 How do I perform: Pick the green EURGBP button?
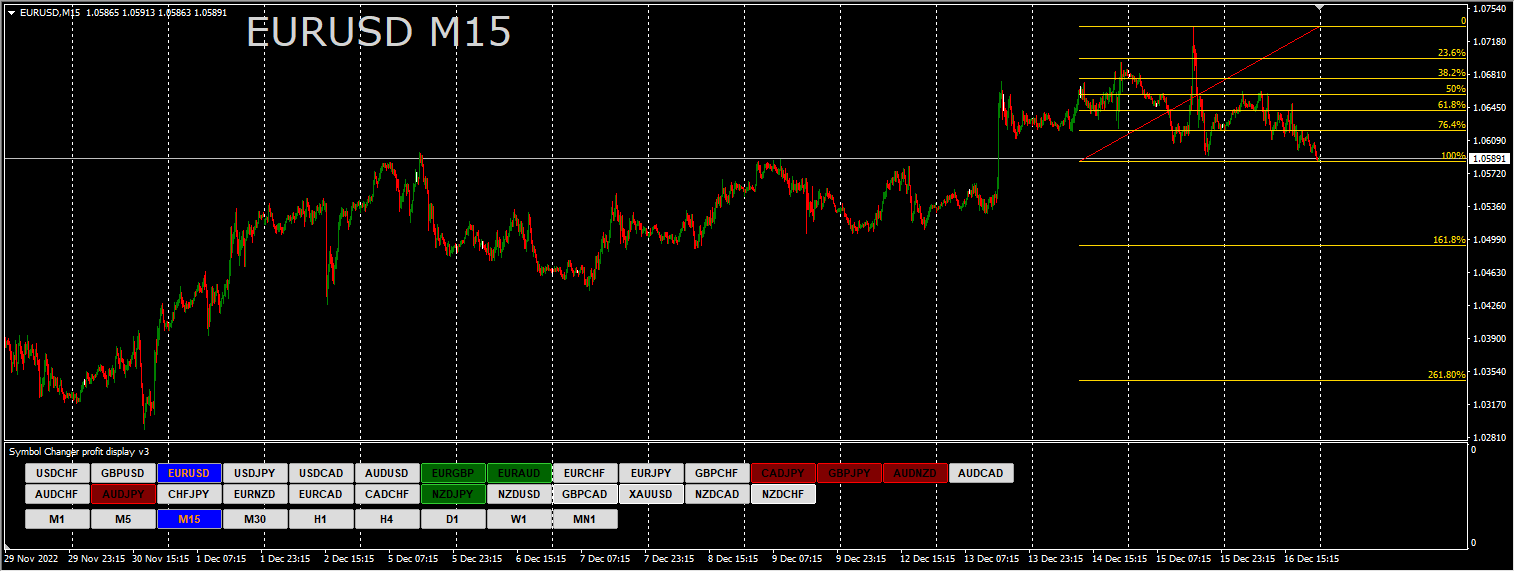click(453, 473)
